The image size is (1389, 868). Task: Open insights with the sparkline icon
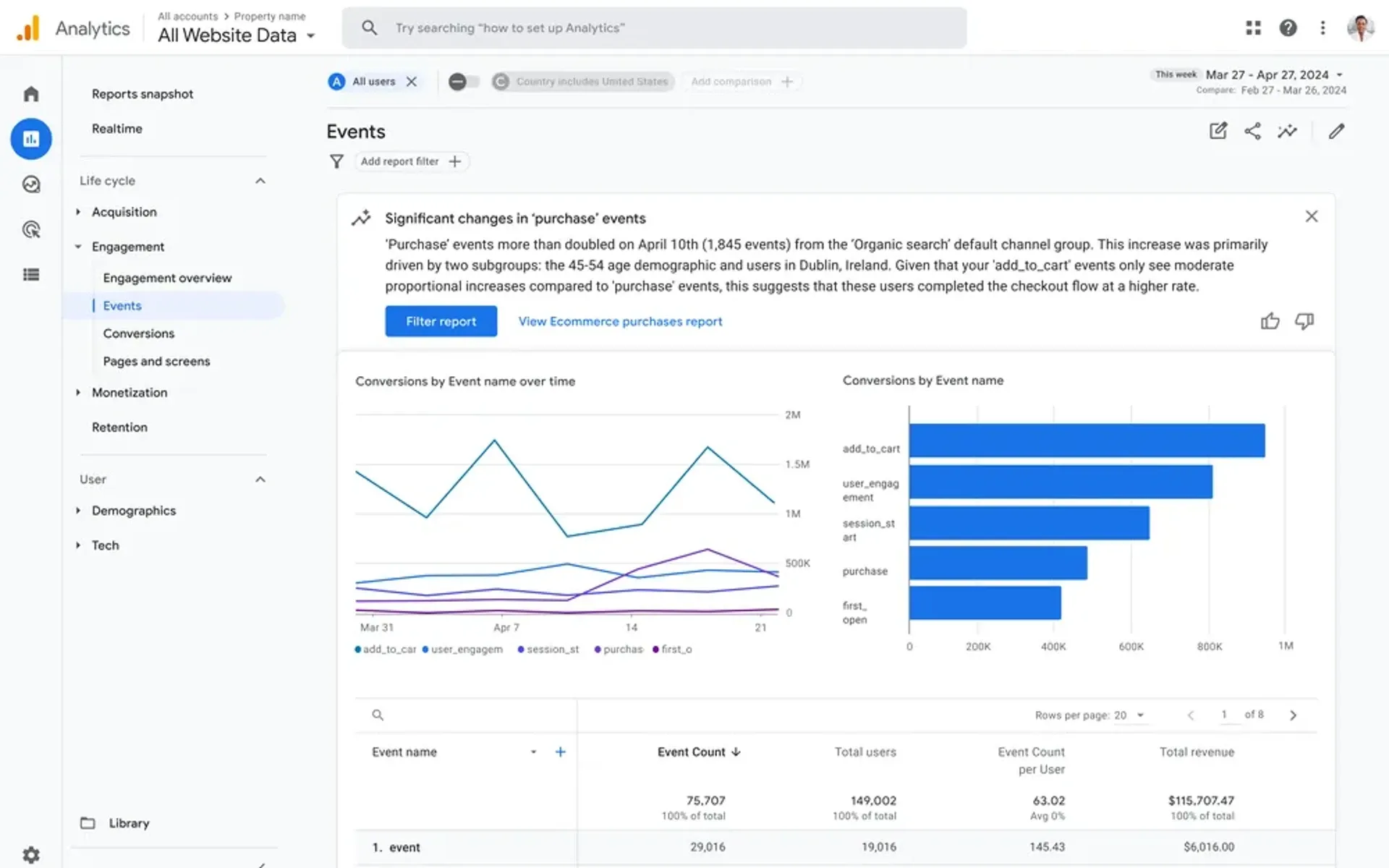click(x=1288, y=131)
